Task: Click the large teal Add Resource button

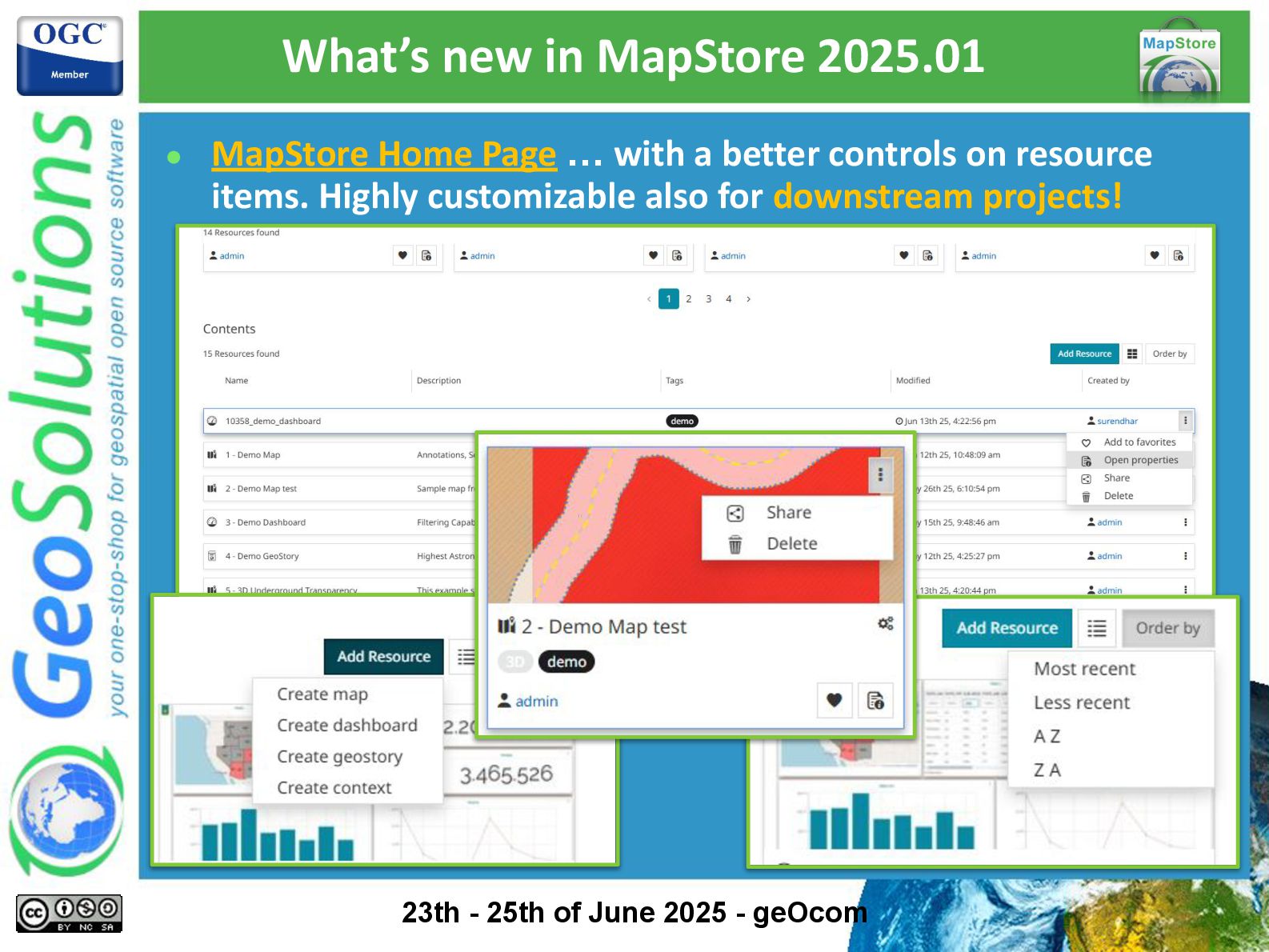Action: pyautogui.click(x=1007, y=628)
